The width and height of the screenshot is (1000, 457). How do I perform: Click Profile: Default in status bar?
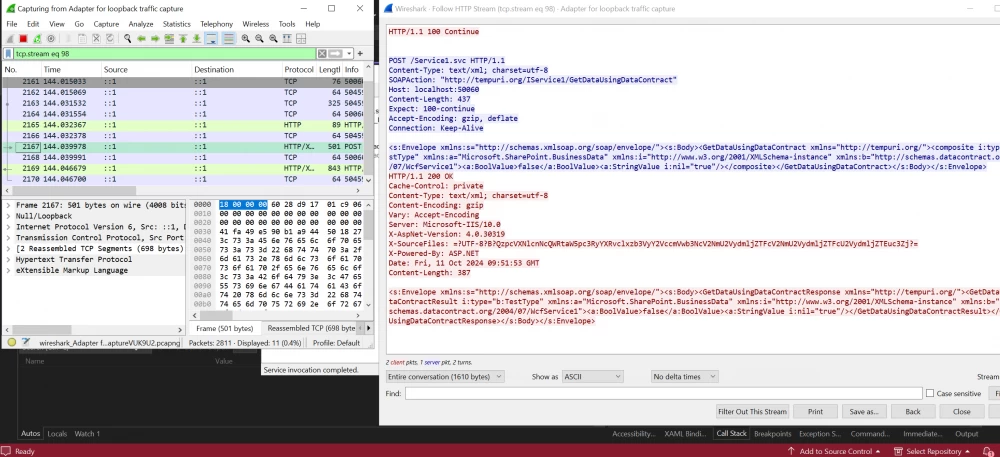pyautogui.click(x=336, y=343)
